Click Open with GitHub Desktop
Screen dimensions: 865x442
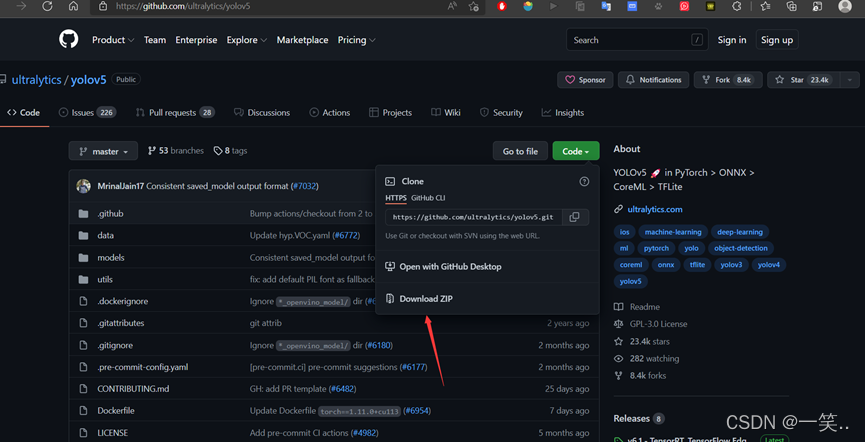(x=450, y=267)
